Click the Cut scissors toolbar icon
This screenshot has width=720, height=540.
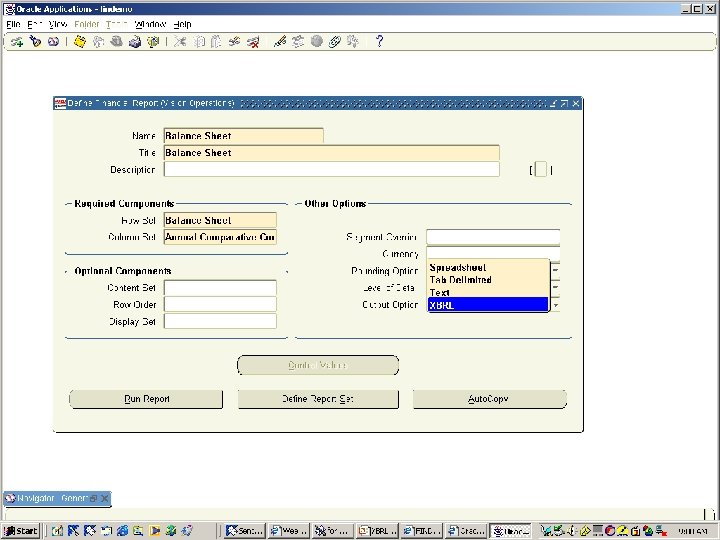pos(180,42)
